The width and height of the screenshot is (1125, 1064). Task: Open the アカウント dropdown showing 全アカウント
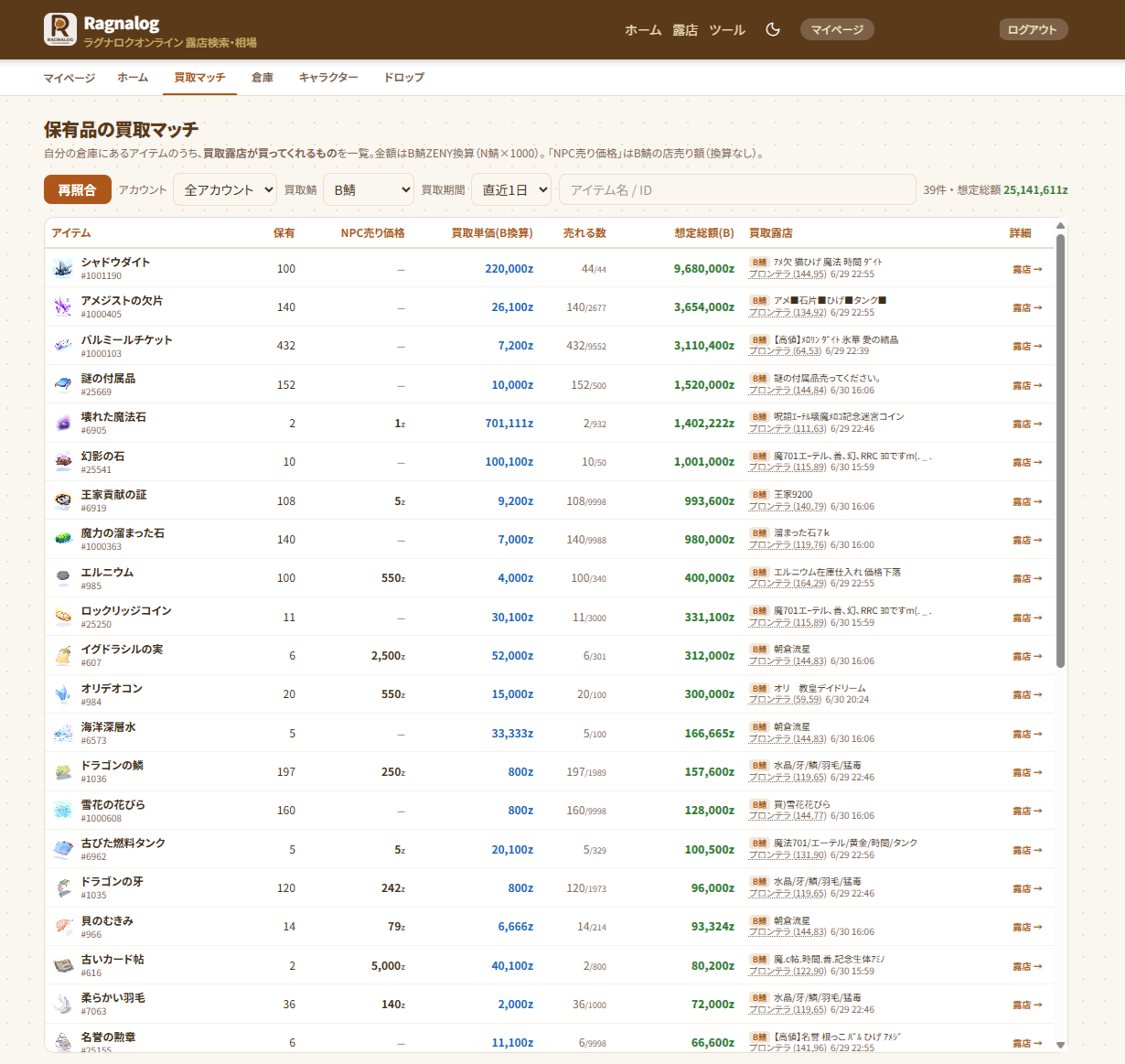click(x=225, y=189)
